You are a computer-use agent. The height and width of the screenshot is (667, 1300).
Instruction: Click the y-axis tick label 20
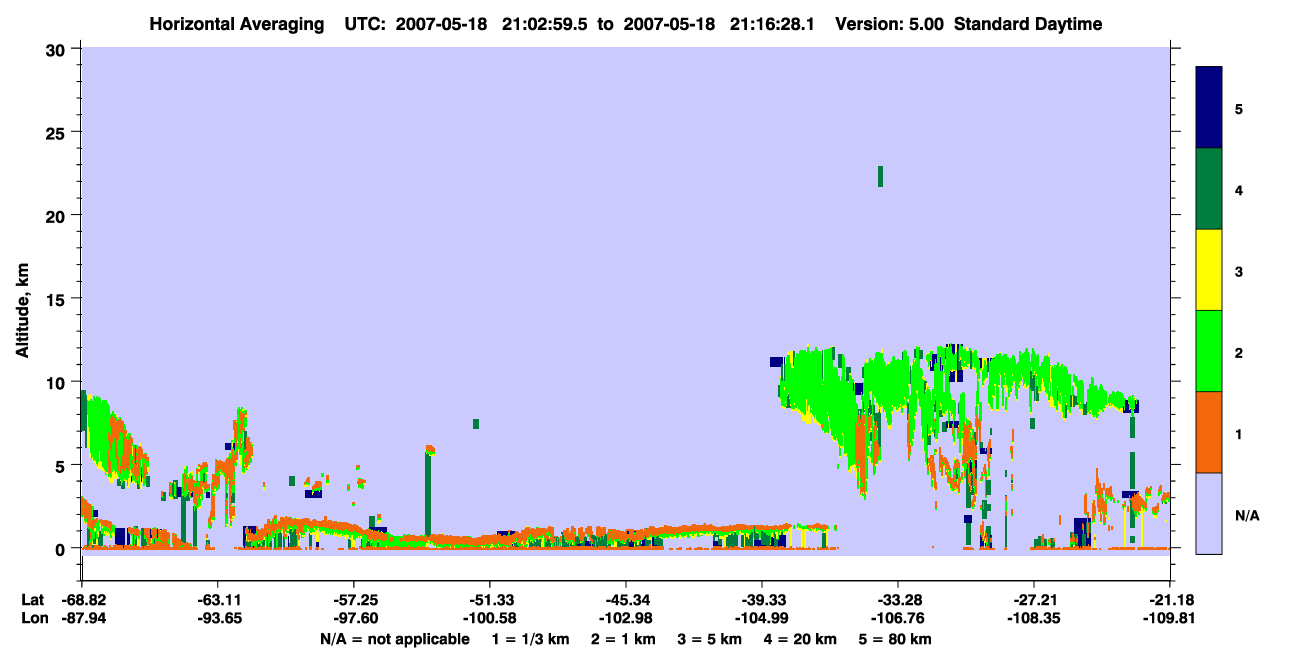coord(58,215)
